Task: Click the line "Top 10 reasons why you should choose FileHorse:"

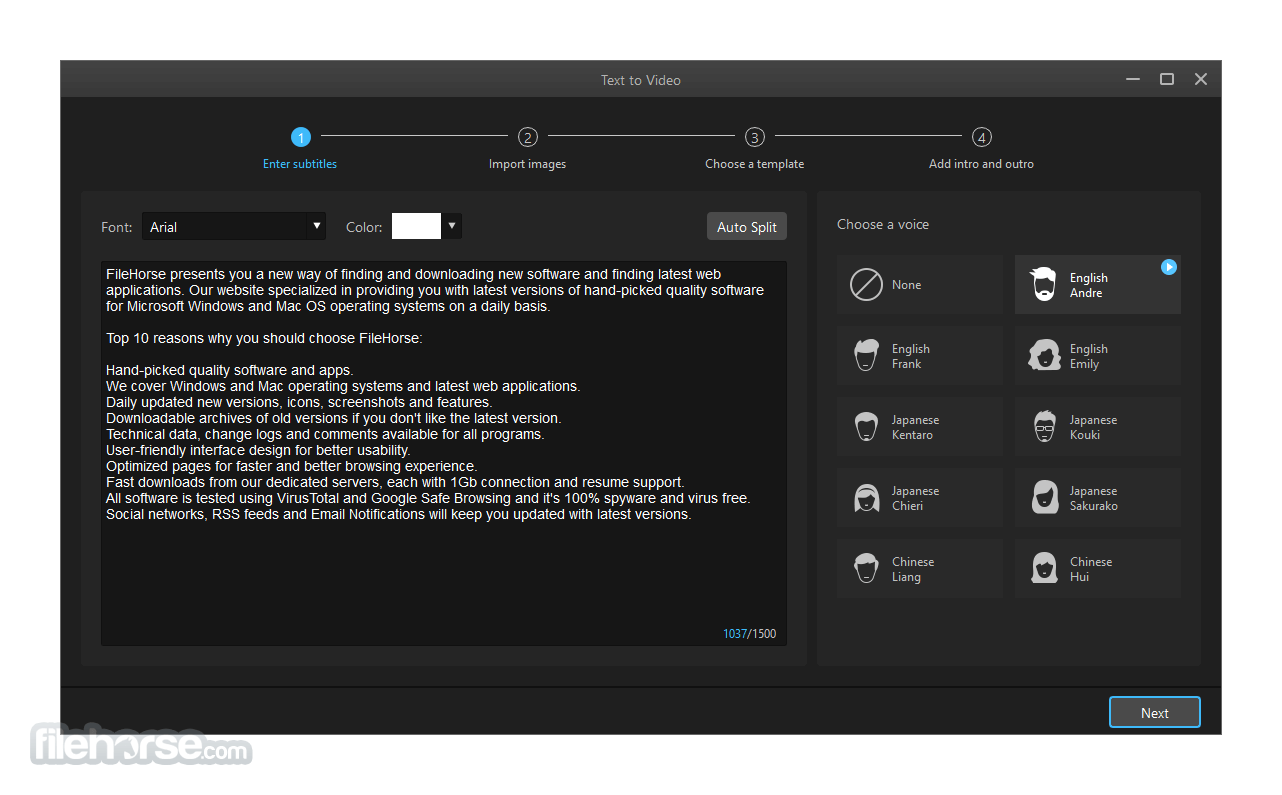Action: click(x=264, y=339)
